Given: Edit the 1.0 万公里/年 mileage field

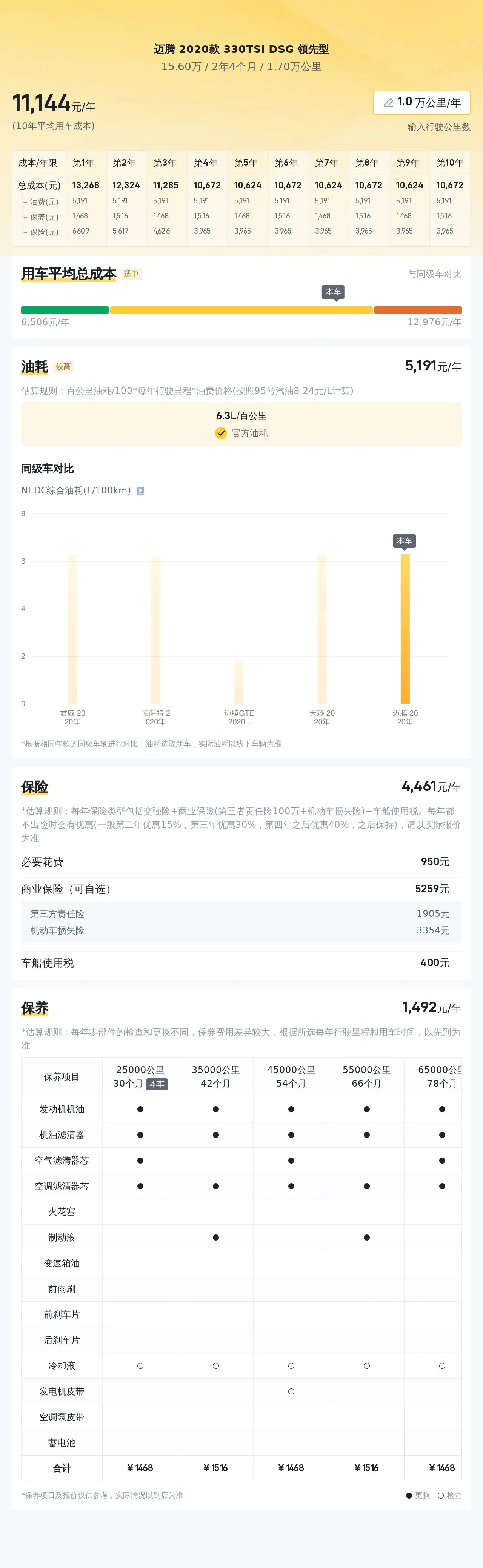Looking at the screenshot, I should pyautogui.click(x=421, y=103).
